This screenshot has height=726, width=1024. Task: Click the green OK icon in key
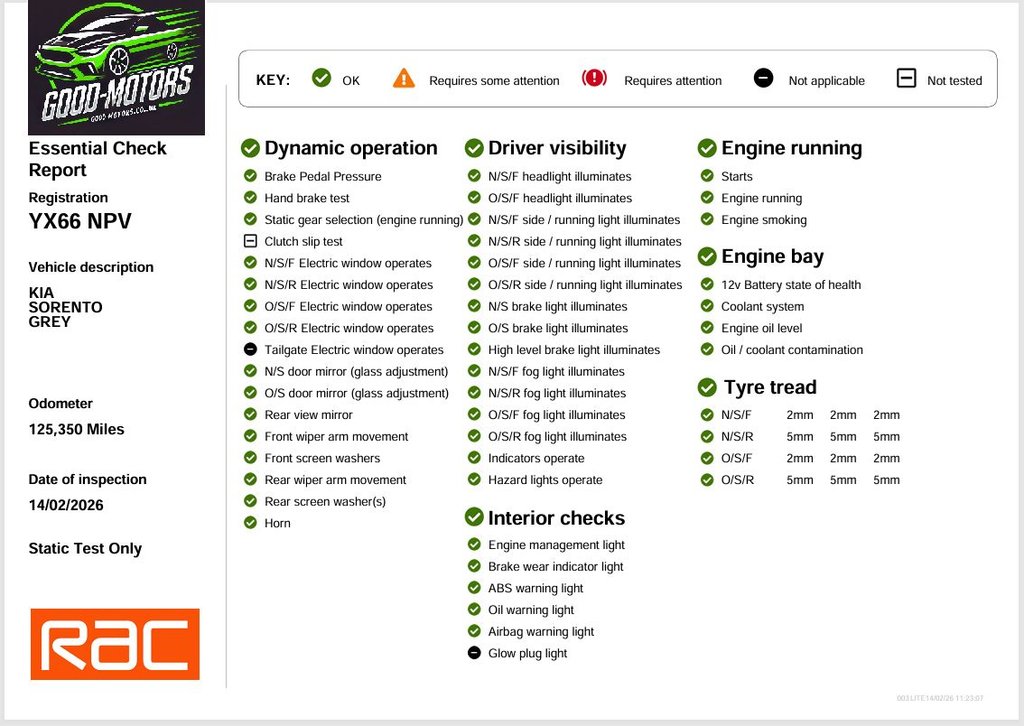click(x=321, y=78)
